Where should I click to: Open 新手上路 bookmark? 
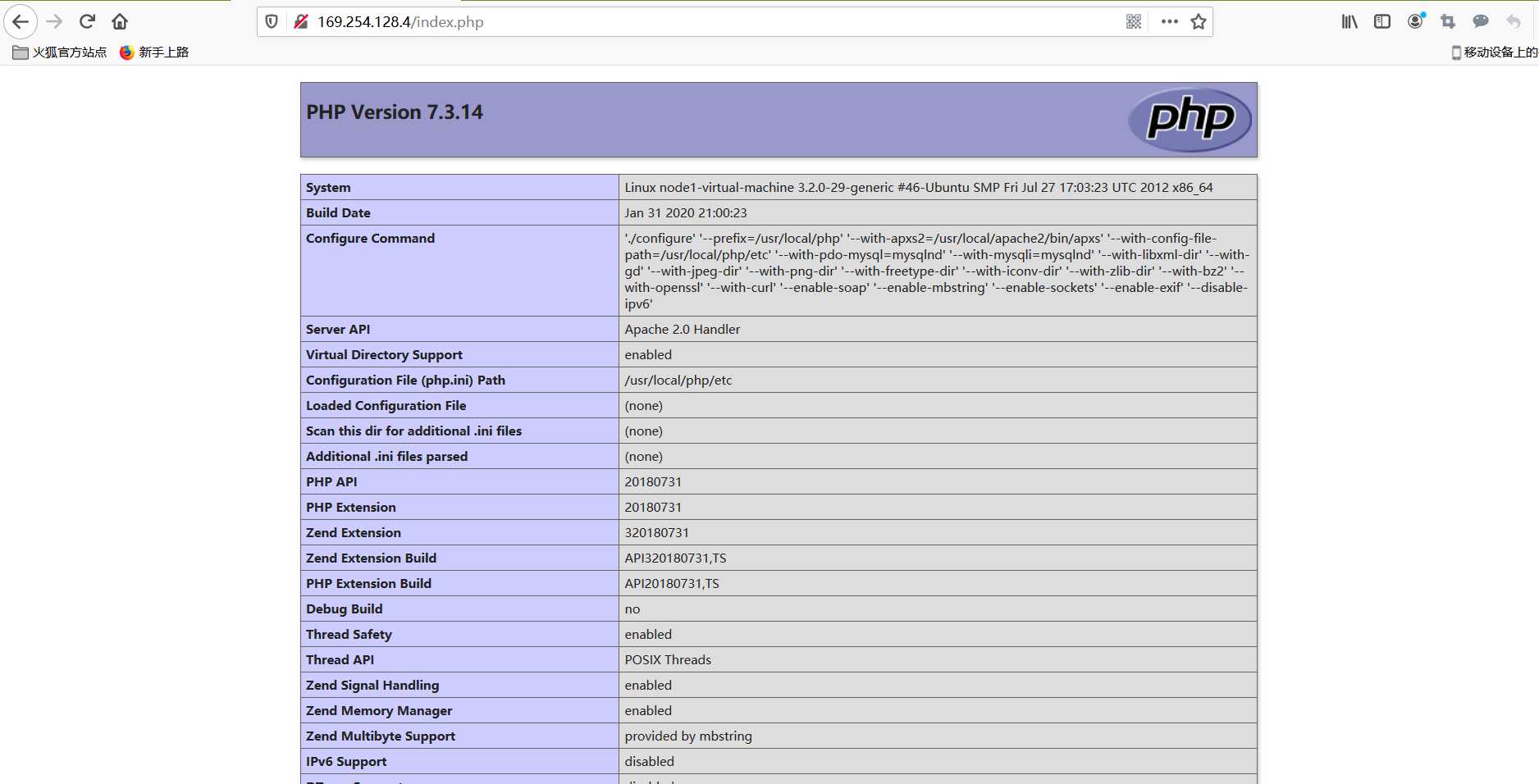pos(154,52)
